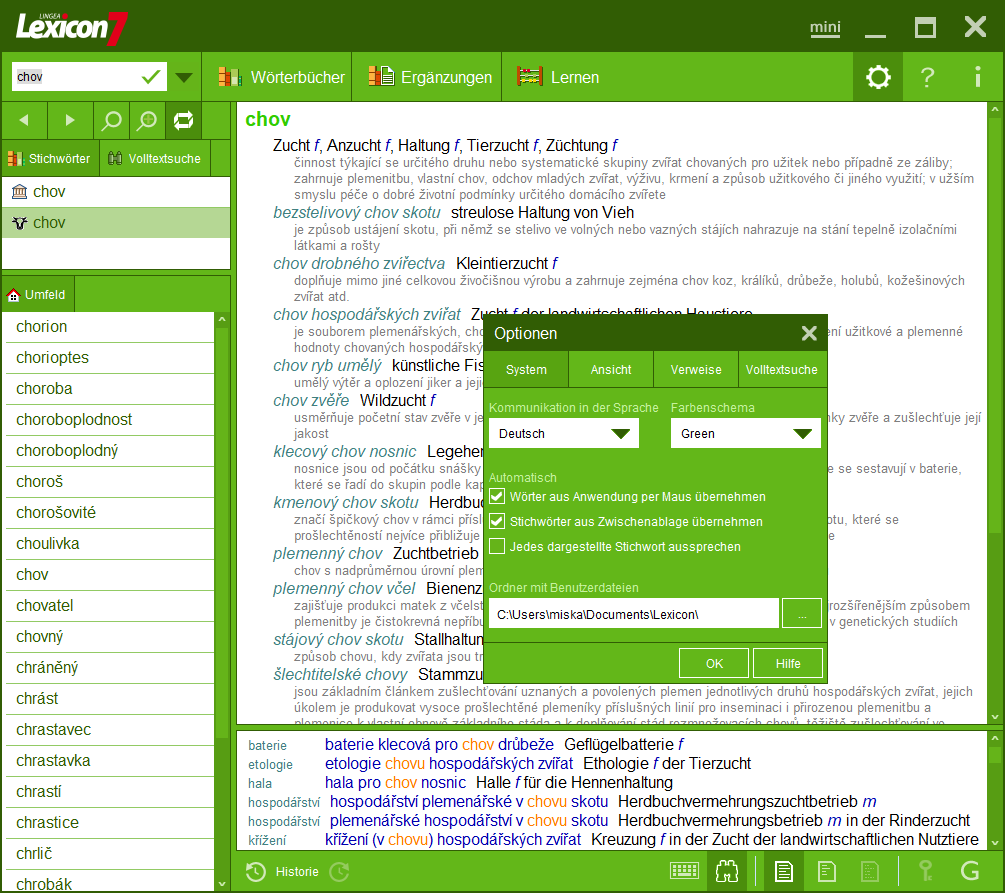Screen dimensions: 1005x893
Task: Swap translation direction with arrows icon
Action: [183, 120]
